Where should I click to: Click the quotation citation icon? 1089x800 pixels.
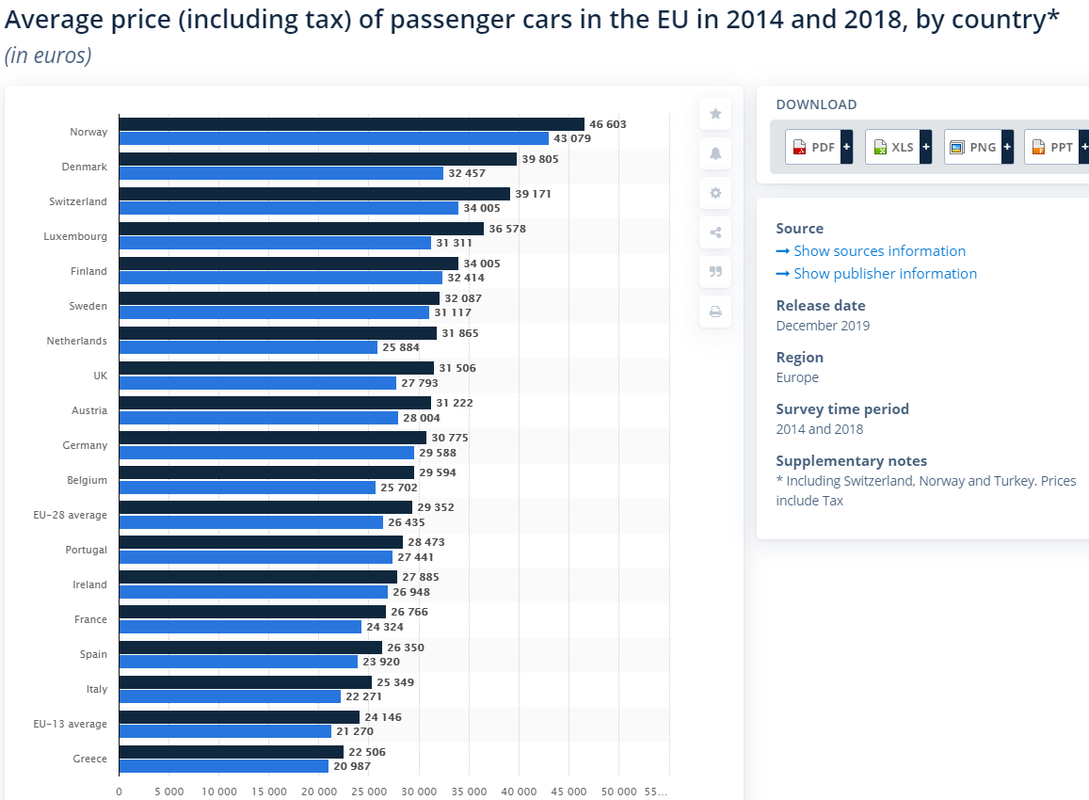715,272
